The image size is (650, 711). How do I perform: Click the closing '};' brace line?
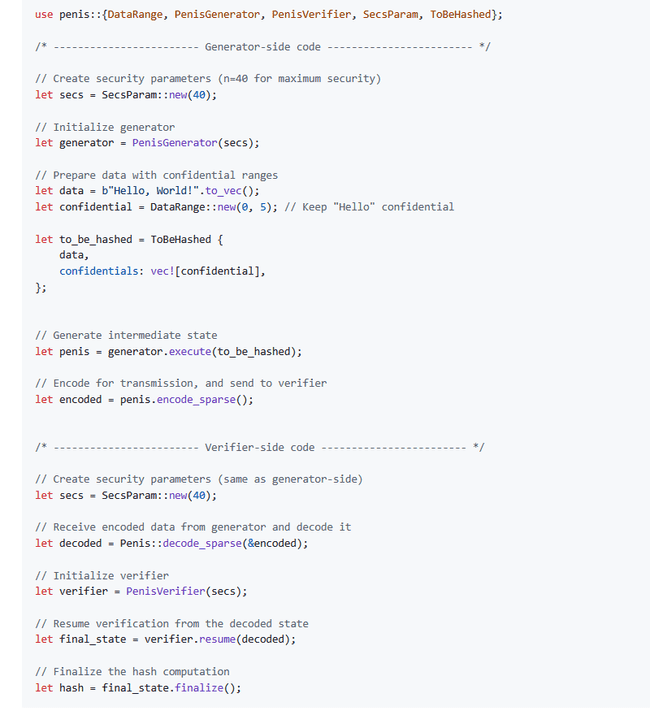point(41,287)
